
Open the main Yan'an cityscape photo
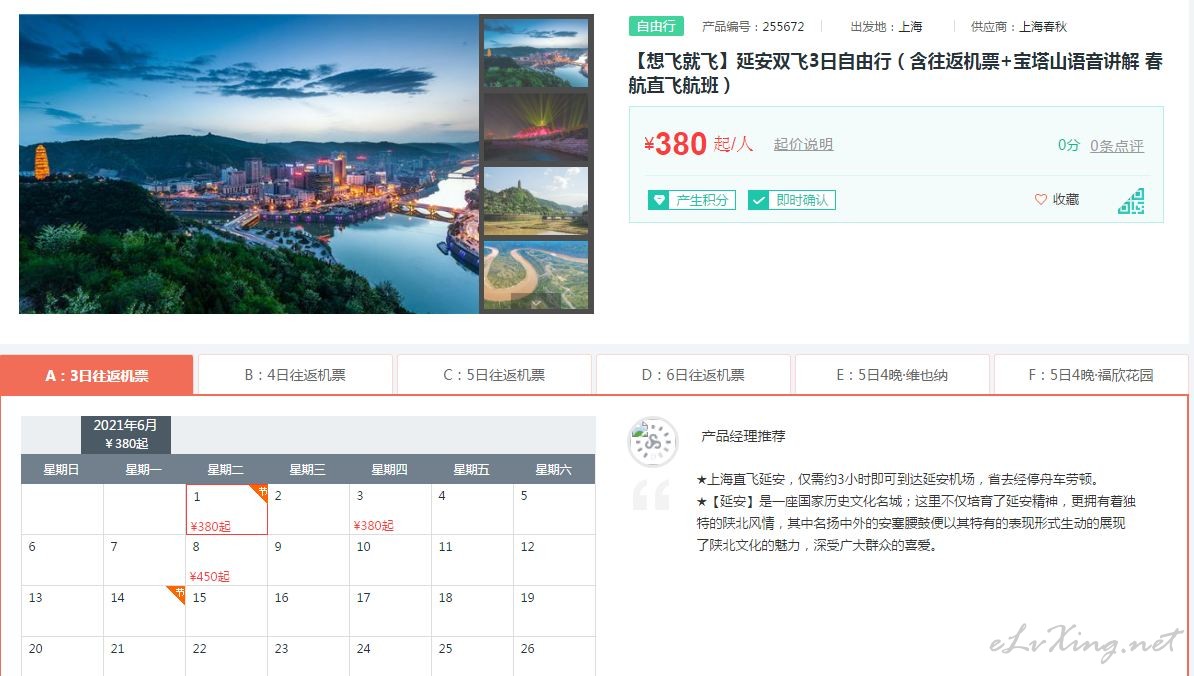(x=249, y=164)
